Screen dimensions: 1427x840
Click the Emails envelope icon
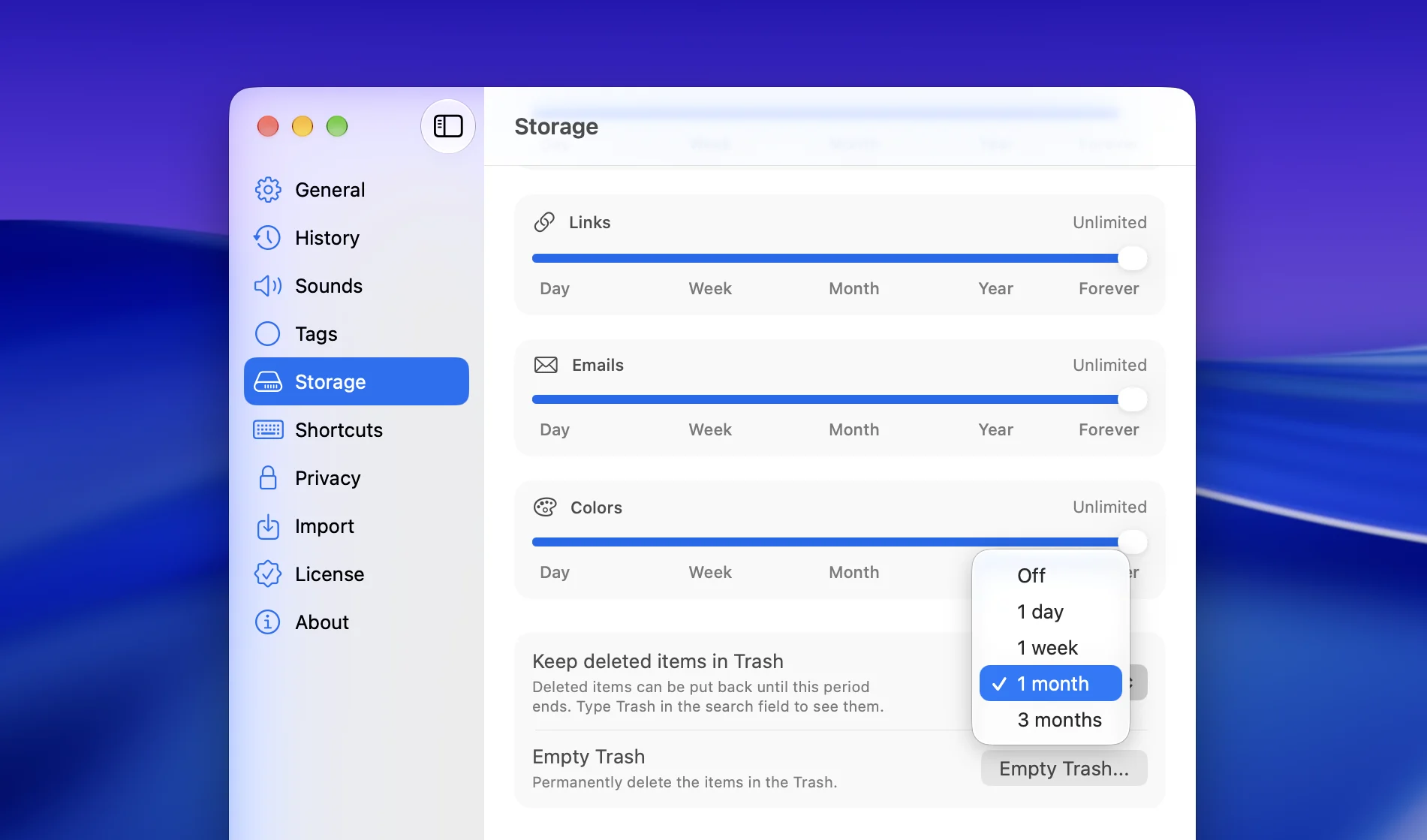(x=546, y=365)
